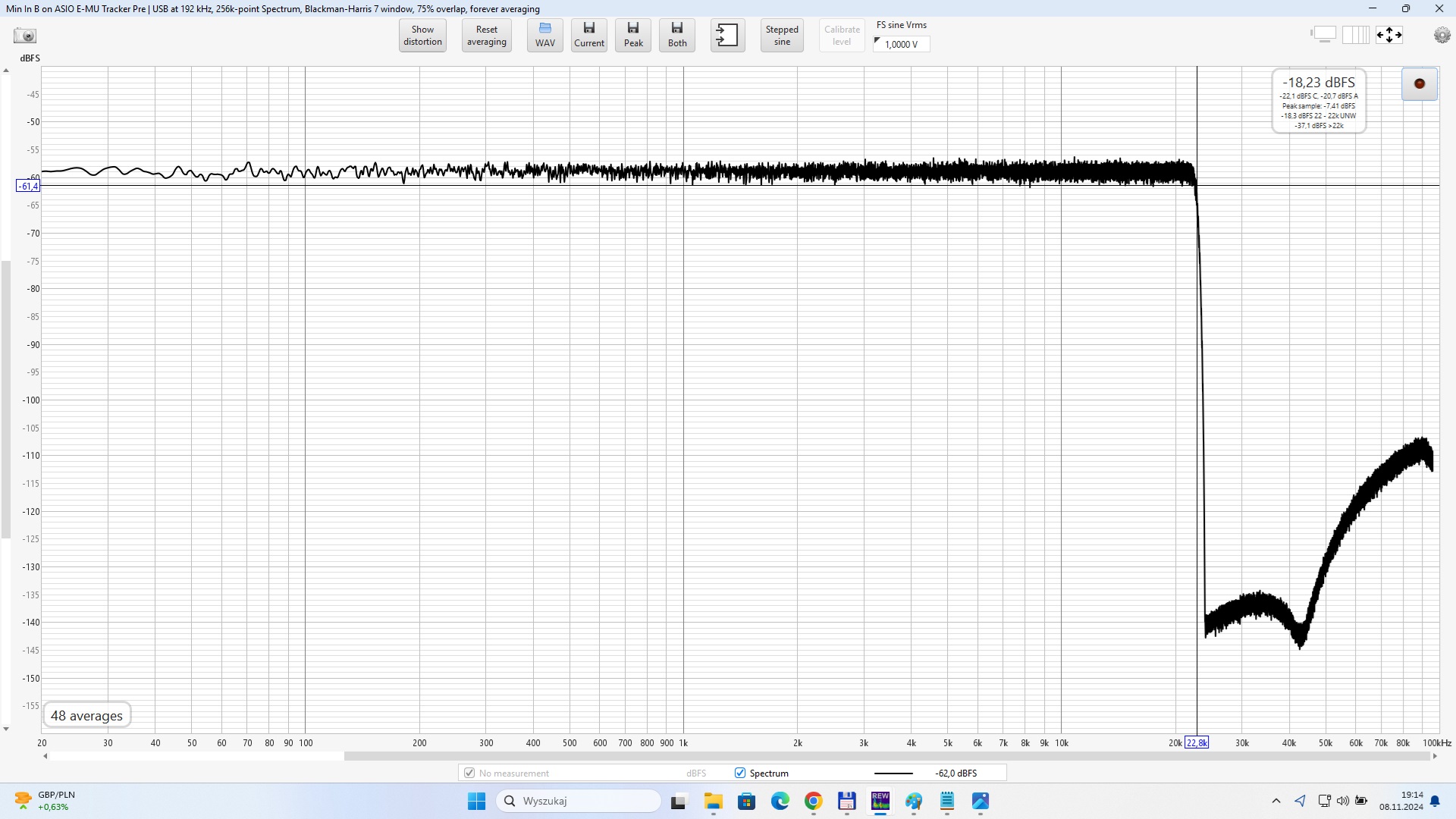The height and width of the screenshot is (819, 1456).
Task: Open Task View from taskbar
Action: (679, 801)
